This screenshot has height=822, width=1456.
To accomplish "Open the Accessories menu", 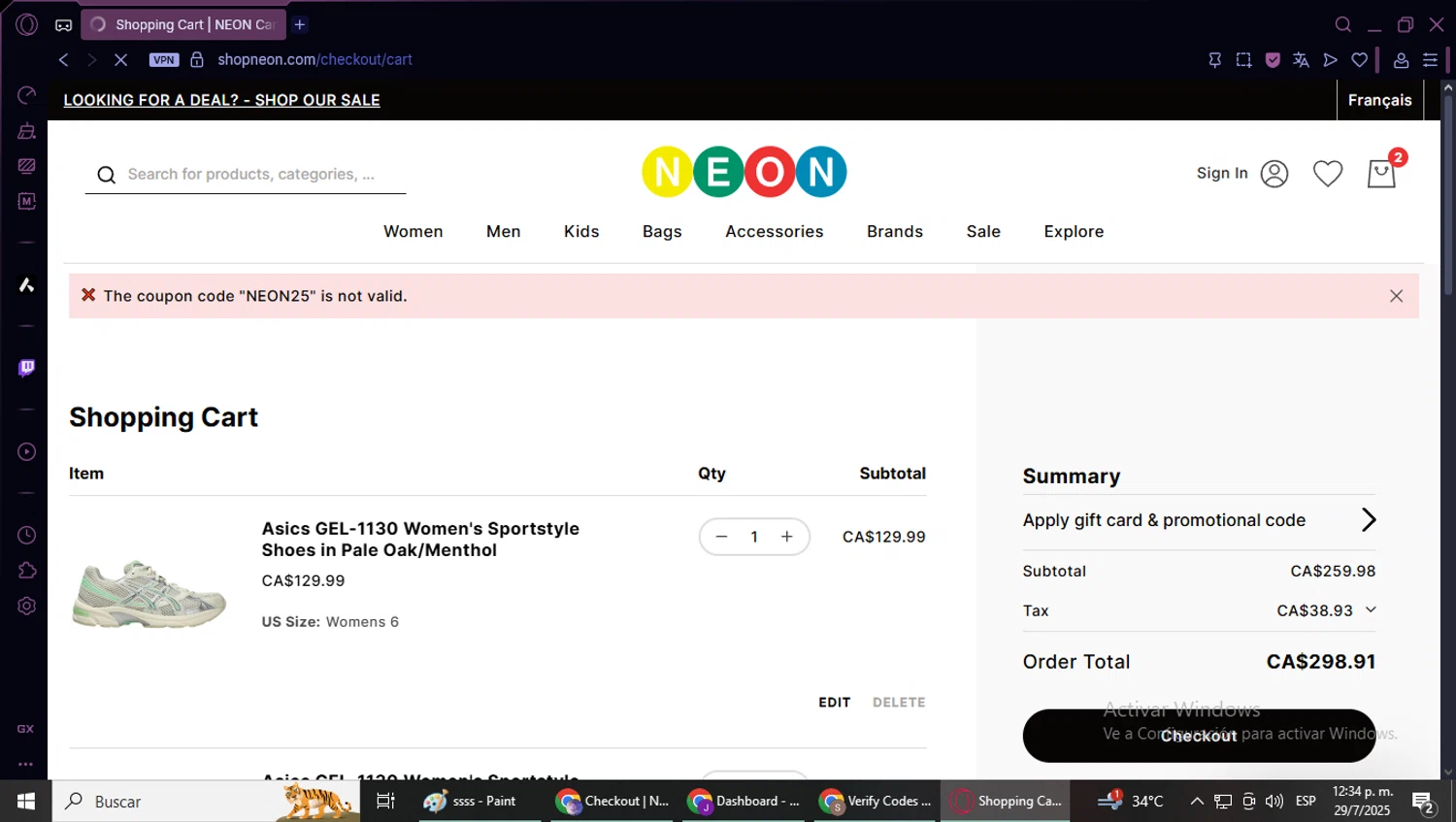I will pyautogui.click(x=774, y=231).
